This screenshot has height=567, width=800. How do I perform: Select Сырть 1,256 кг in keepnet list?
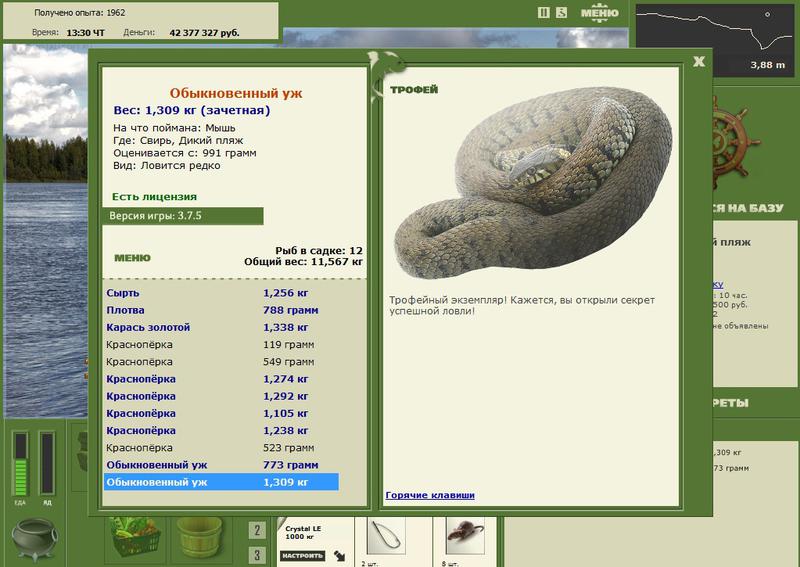[x=221, y=293]
